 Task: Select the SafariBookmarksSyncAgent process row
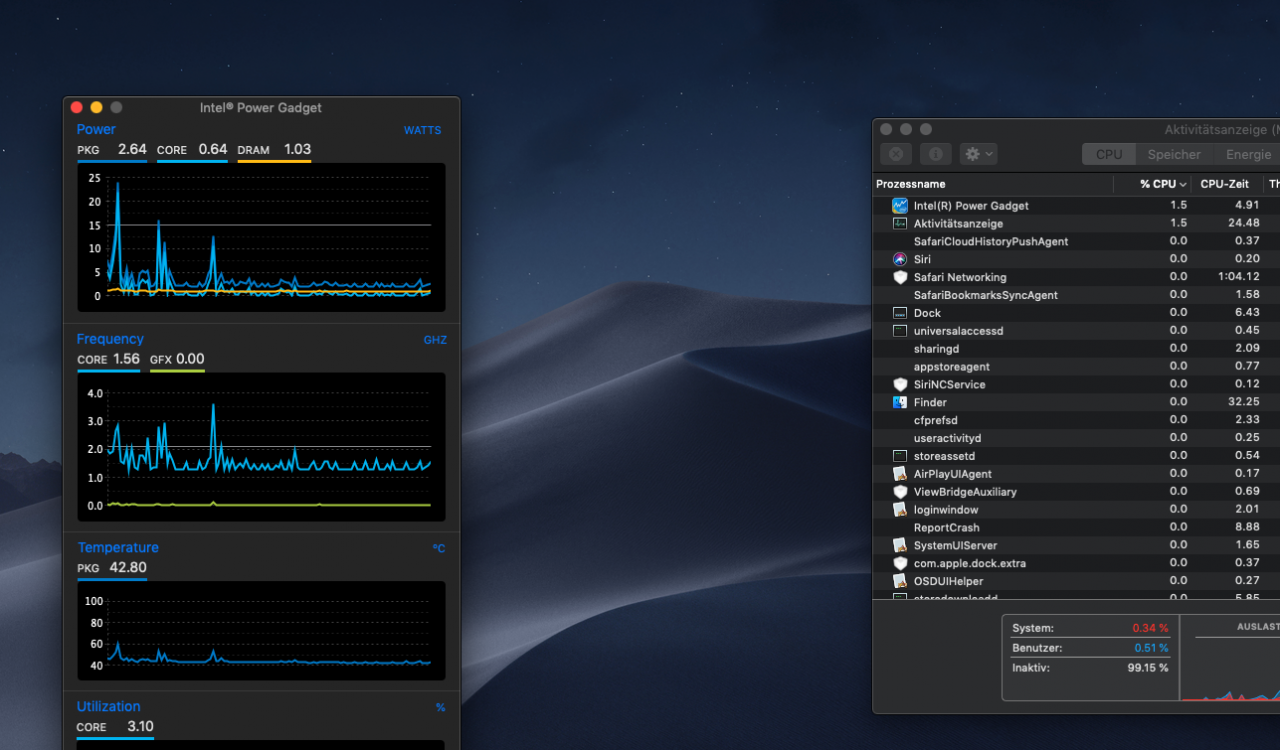(1076, 295)
